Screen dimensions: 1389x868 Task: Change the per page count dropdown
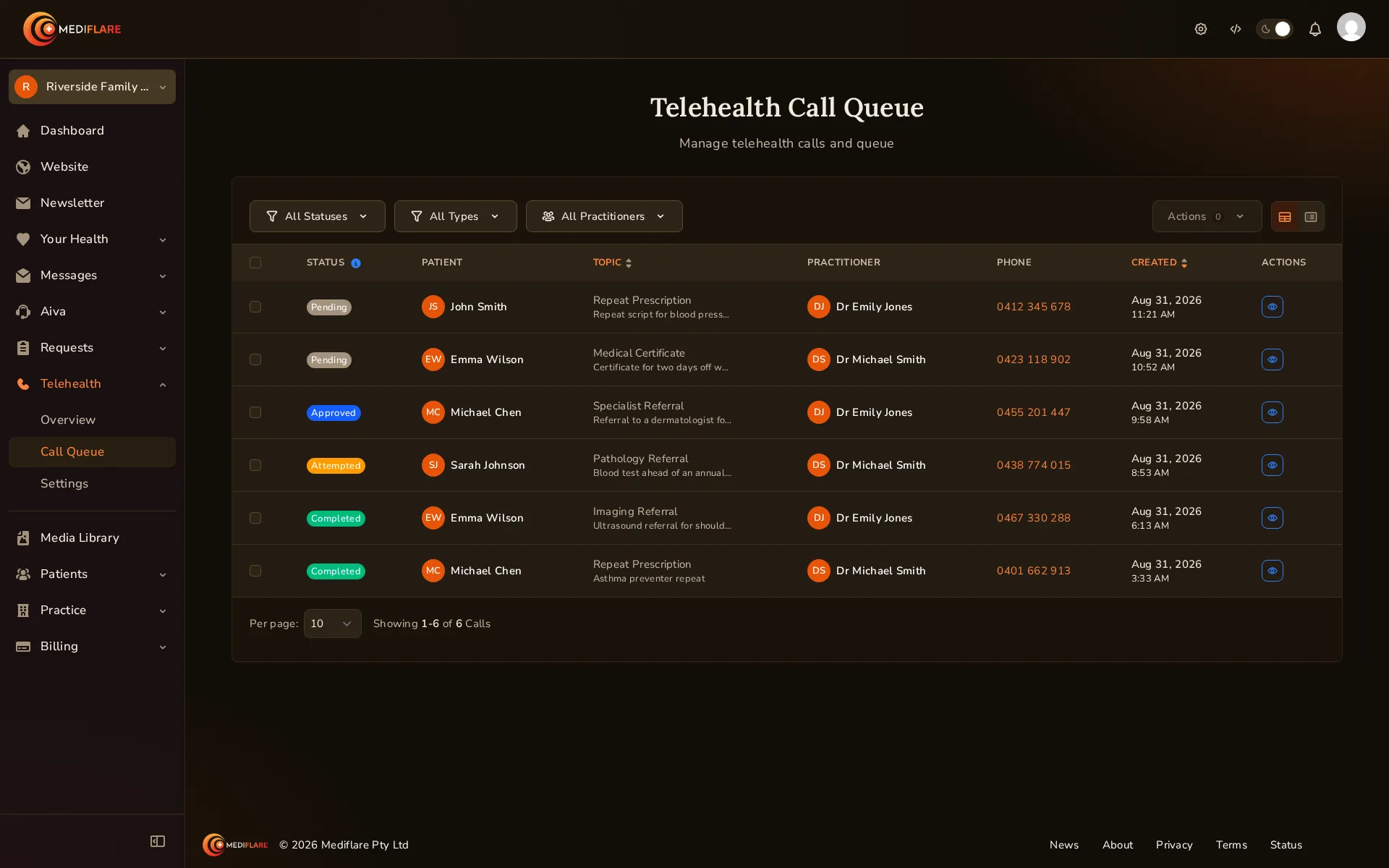pyautogui.click(x=332, y=624)
